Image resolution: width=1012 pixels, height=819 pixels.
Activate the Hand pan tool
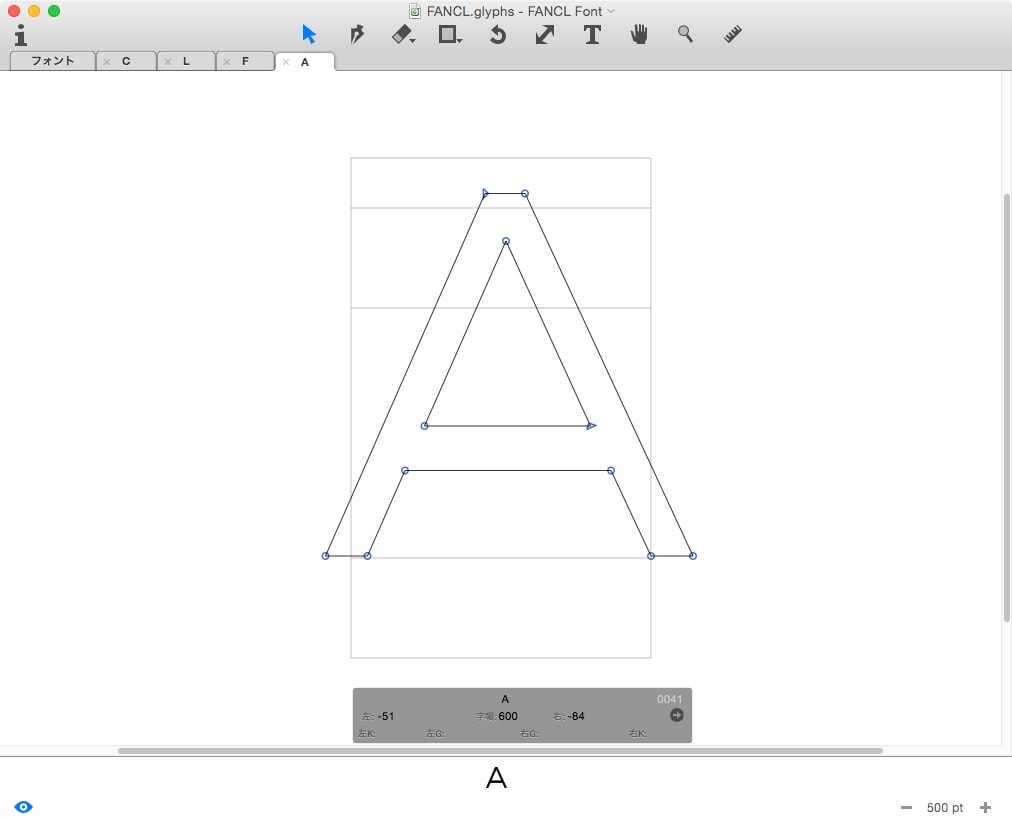[x=639, y=34]
